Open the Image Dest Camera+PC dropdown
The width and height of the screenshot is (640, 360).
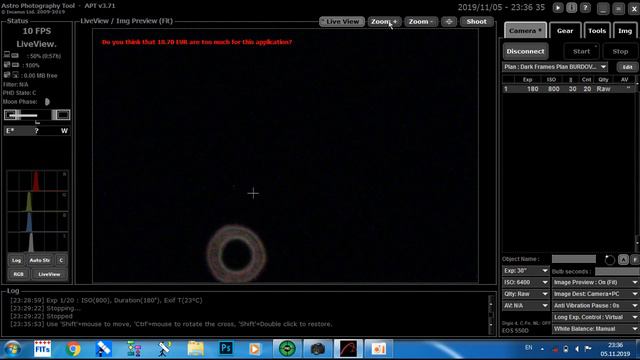click(x=596, y=294)
